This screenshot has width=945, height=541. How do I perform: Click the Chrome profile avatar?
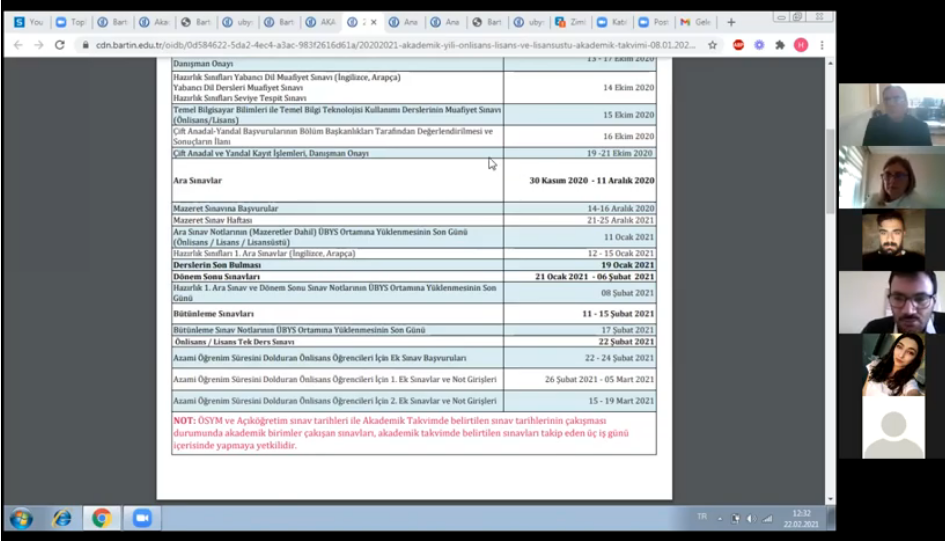tap(801, 45)
